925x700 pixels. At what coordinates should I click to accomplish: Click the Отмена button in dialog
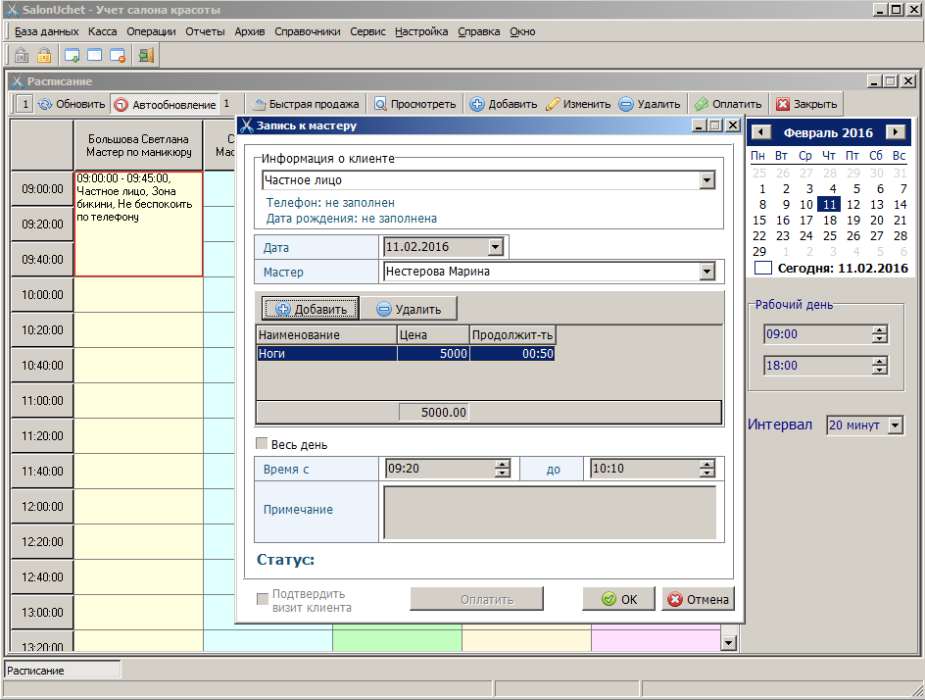point(698,599)
